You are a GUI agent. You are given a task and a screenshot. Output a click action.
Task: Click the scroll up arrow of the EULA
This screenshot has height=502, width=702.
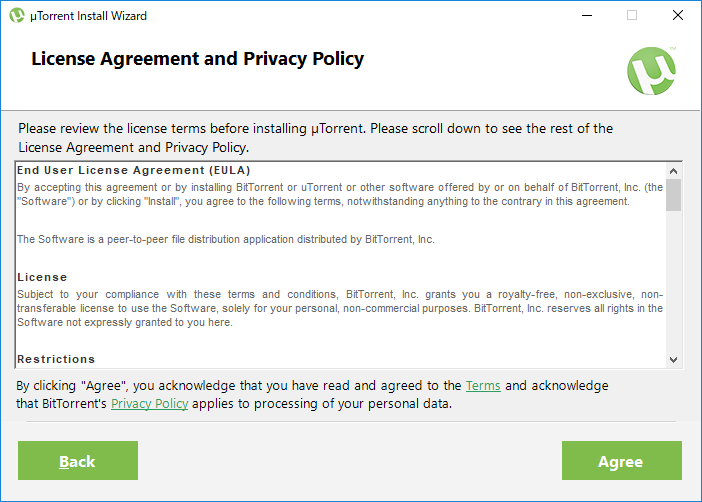pos(673,171)
